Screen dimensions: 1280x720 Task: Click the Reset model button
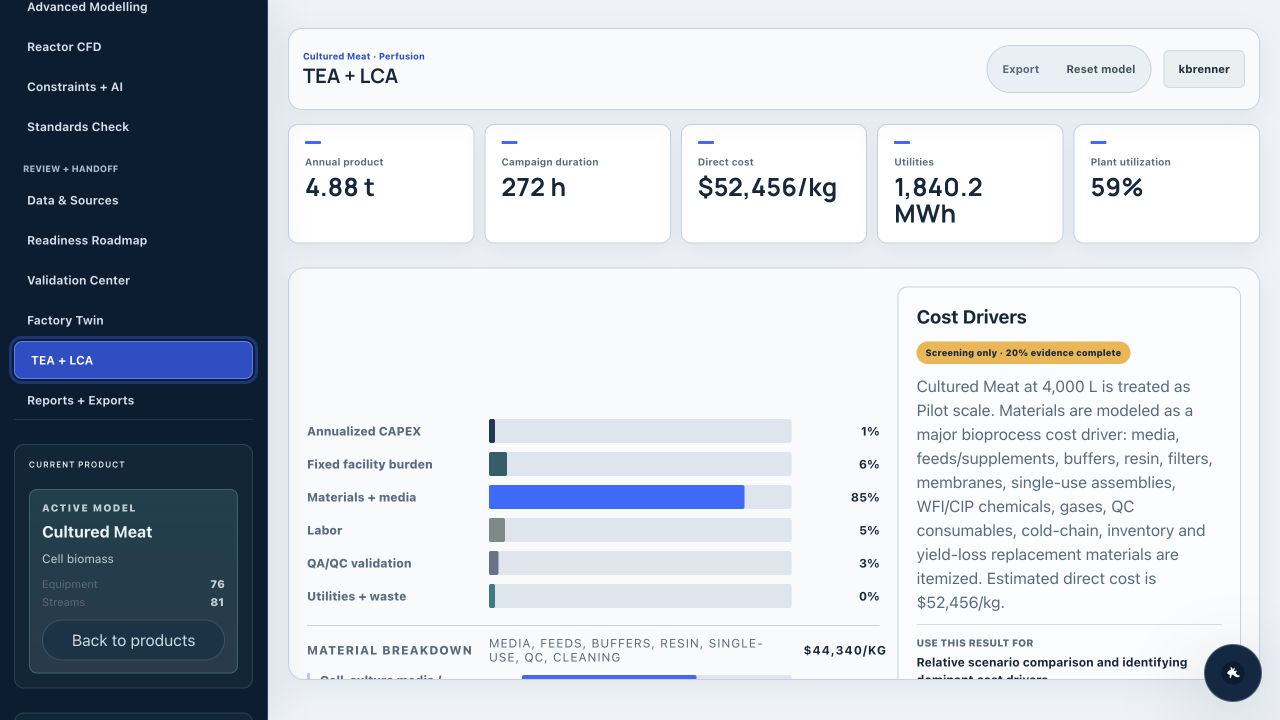point(1100,69)
